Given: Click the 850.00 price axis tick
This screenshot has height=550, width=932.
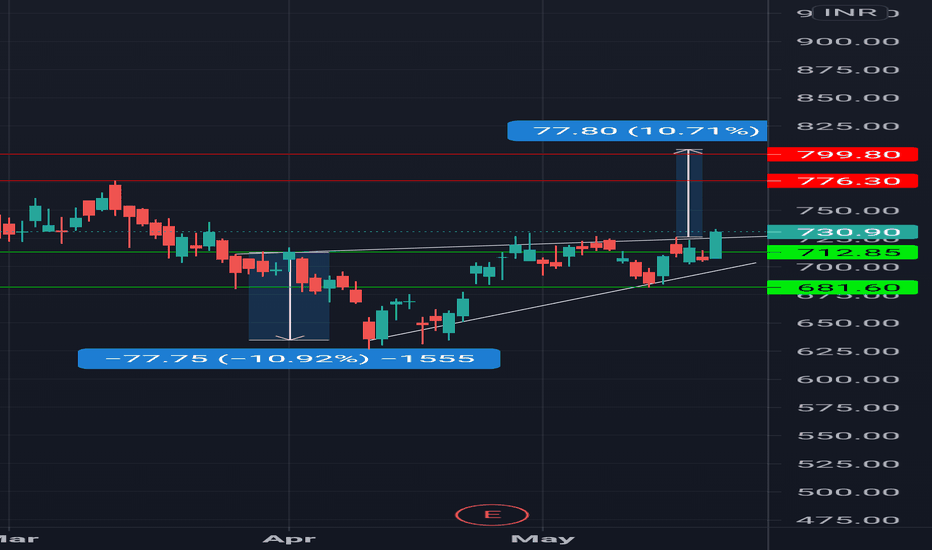Looking at the screenshot, I should 848,98.
